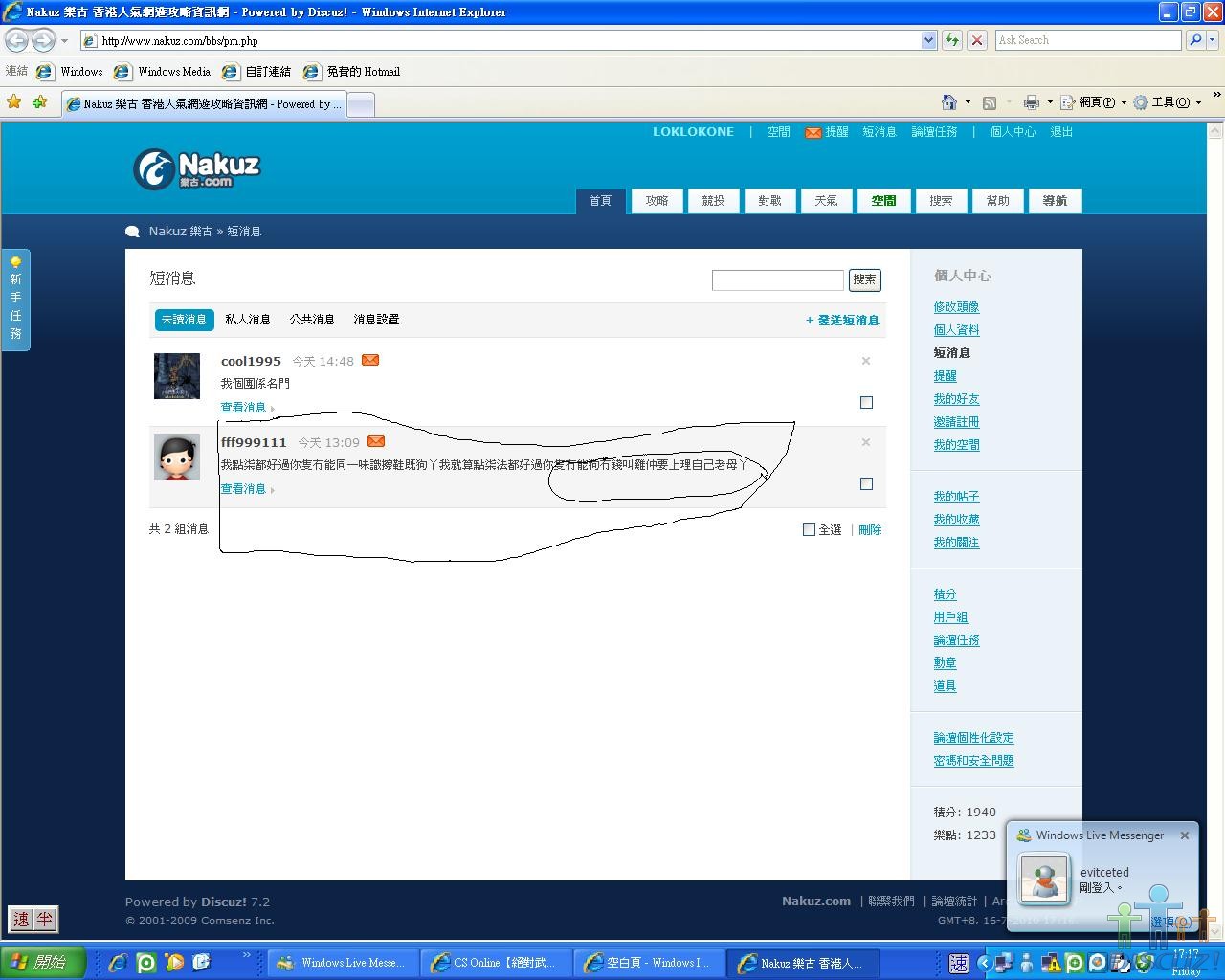Click the Nakuz logo
1225x980 pixels.
[196, 169]
